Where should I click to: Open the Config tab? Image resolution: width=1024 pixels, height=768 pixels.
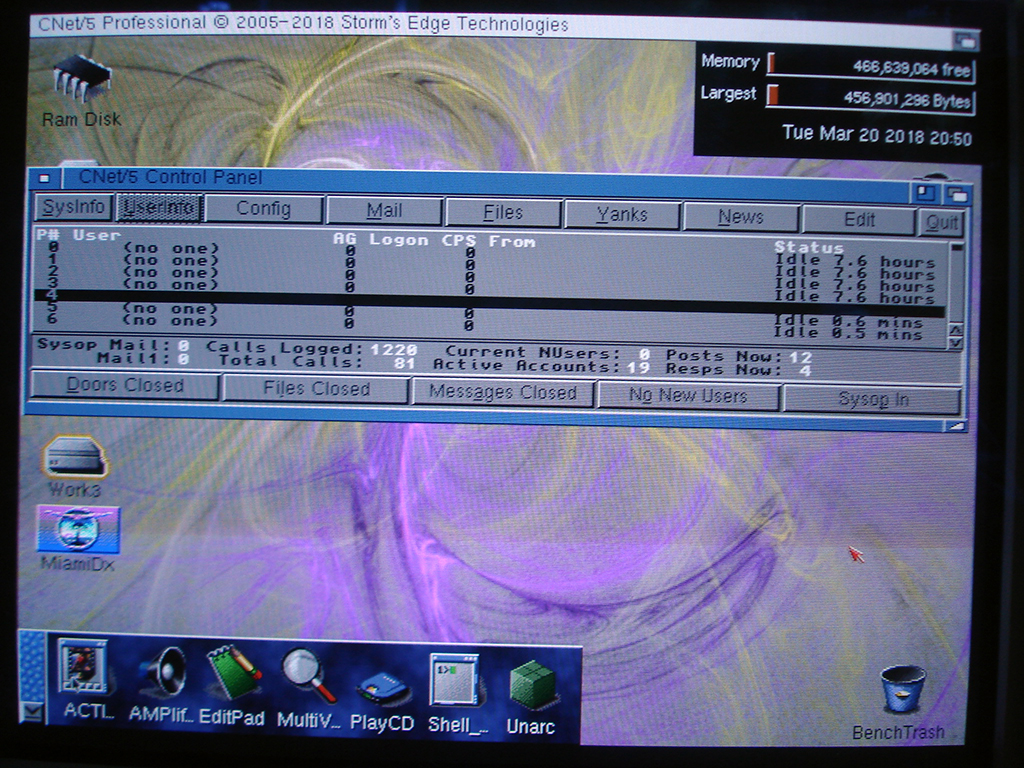click(x=264, y=209)
